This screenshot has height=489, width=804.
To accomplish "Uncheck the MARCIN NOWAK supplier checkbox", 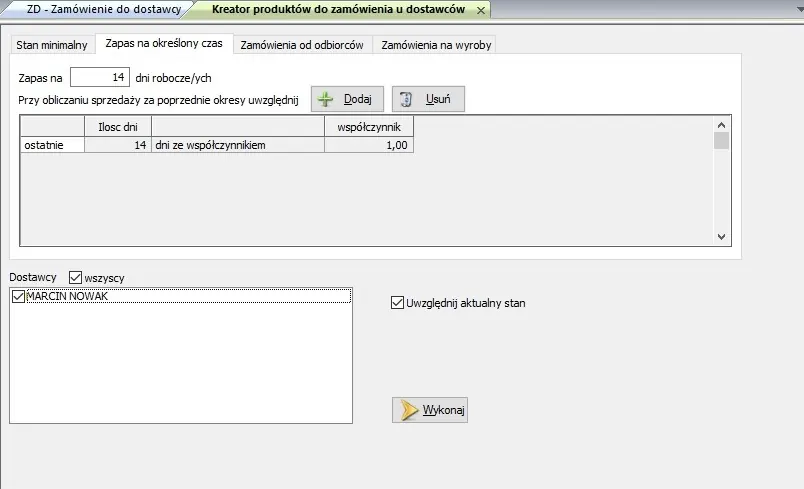I will coord(18,296).
